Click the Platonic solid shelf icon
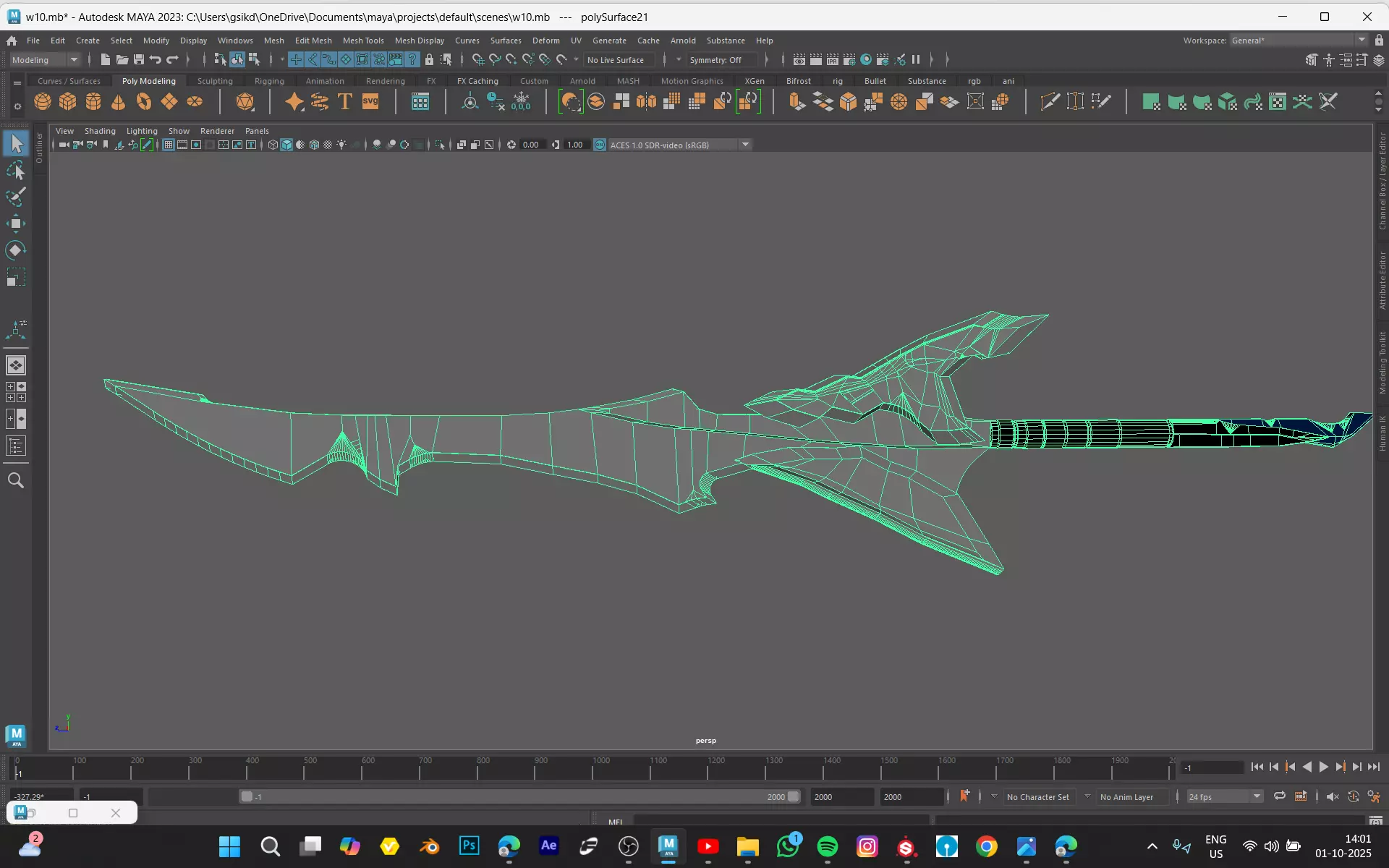The image size is (1389, 868). (x=245, y=102)
